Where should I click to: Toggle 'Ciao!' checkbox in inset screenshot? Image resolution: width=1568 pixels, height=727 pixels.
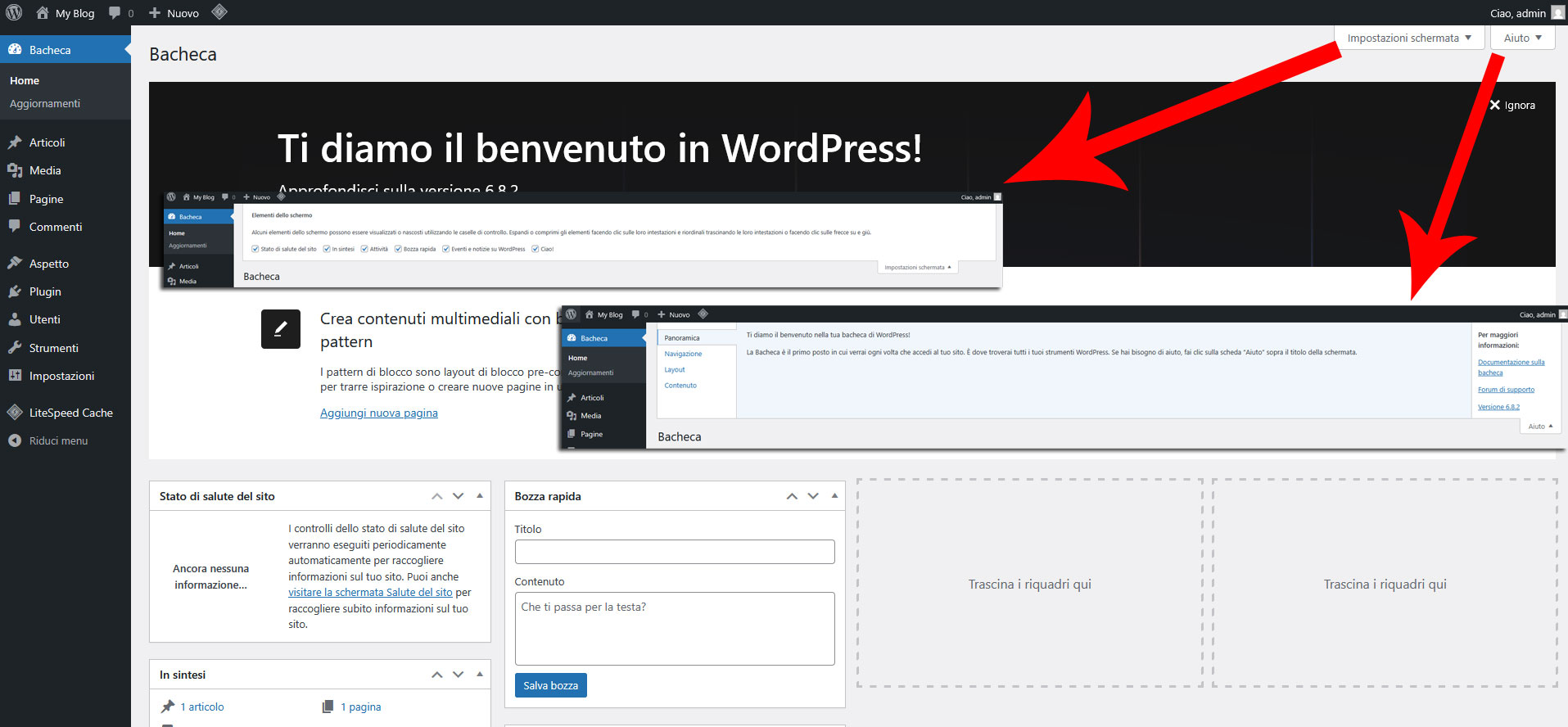point(535,249)
